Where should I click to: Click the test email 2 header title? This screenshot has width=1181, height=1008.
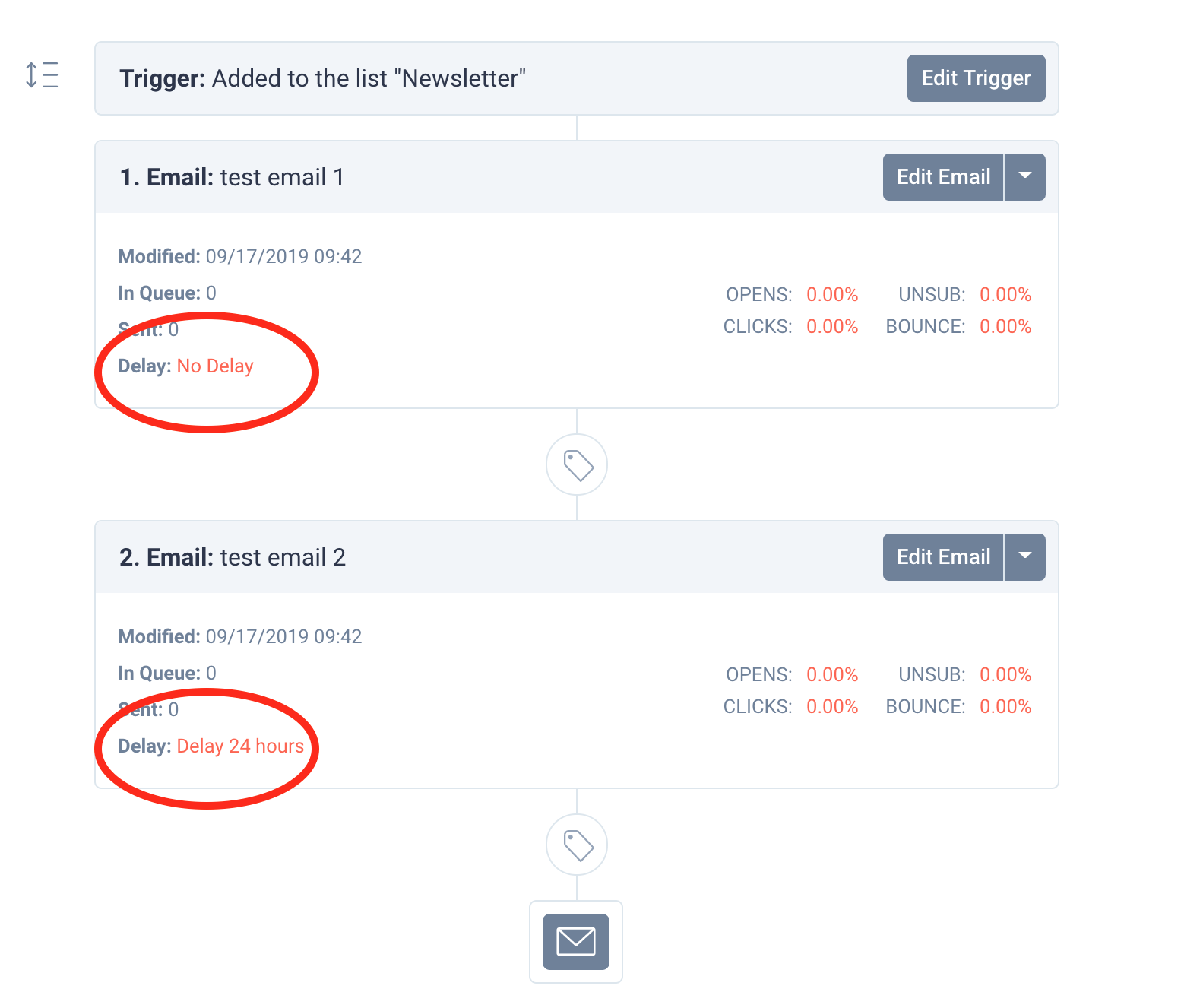point(233,557)
